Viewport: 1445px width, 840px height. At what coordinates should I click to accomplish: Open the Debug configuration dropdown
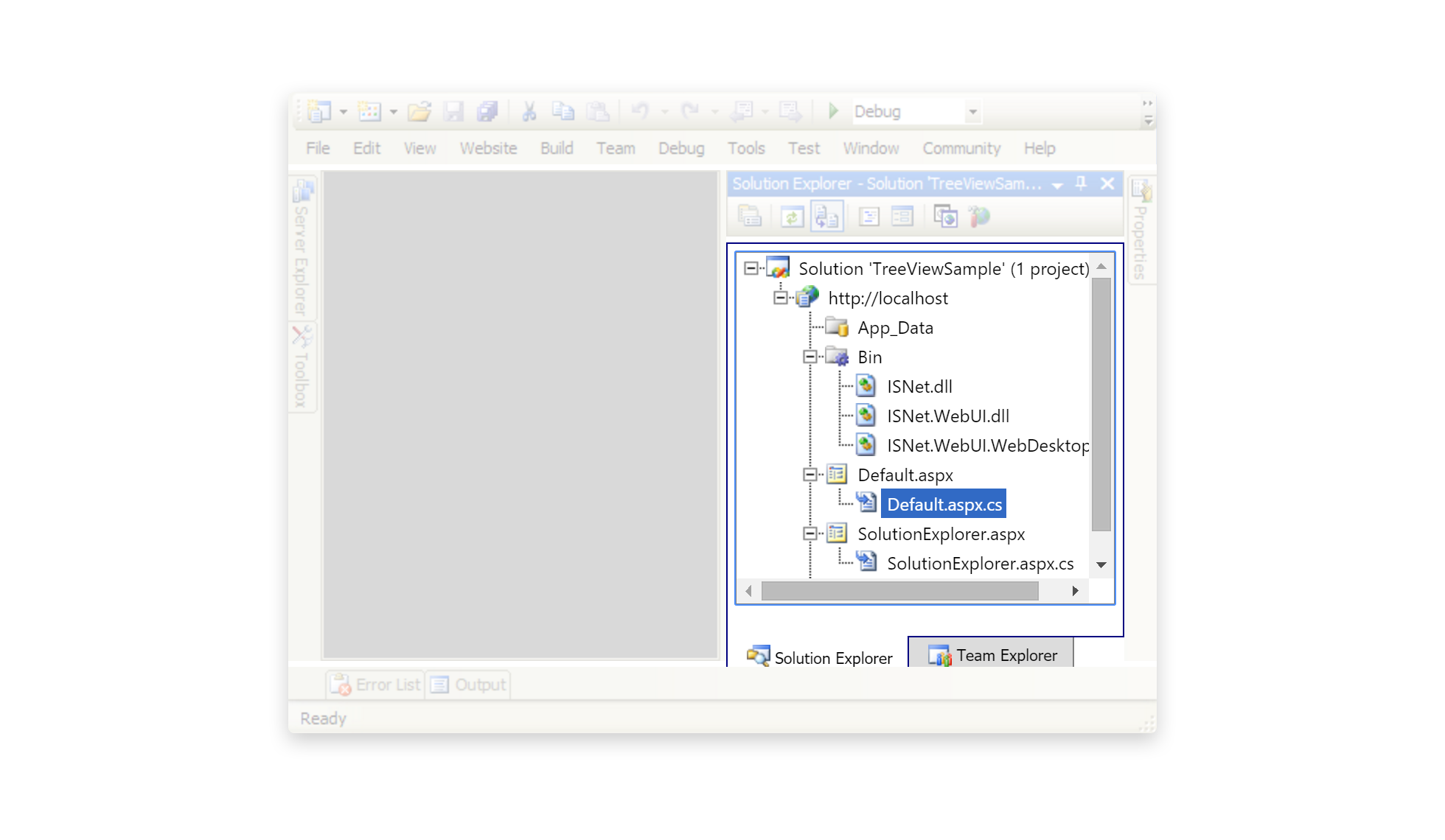pyautogui.click(x=973, y=112)
